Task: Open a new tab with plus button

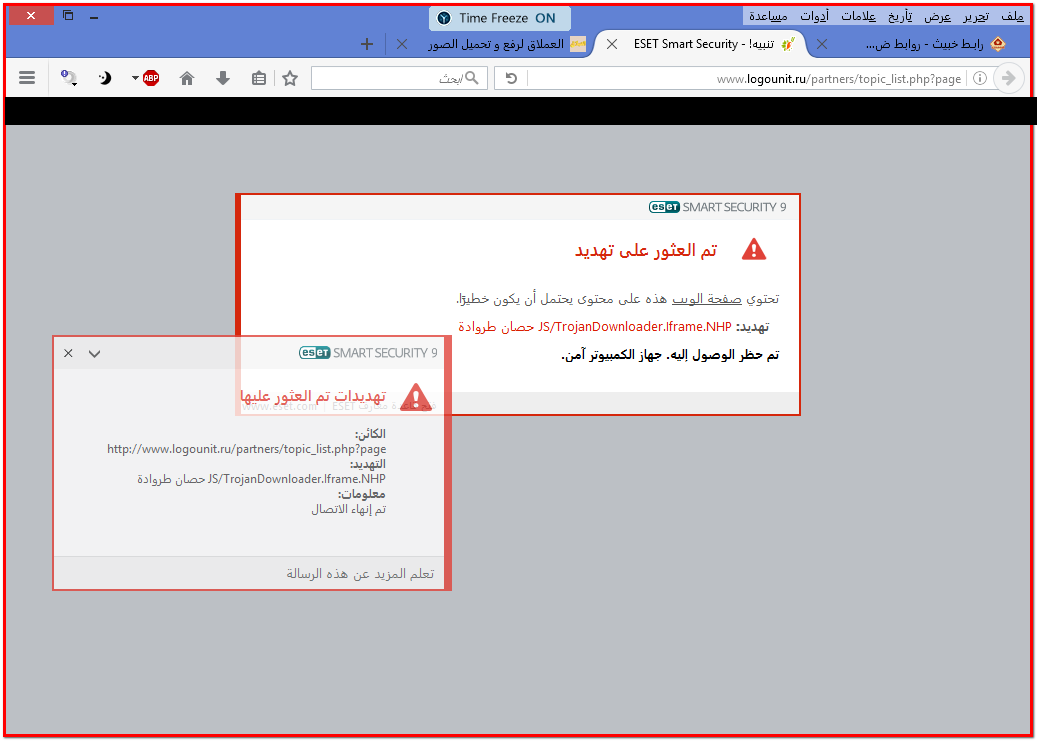Action: (x=367, y=44)
